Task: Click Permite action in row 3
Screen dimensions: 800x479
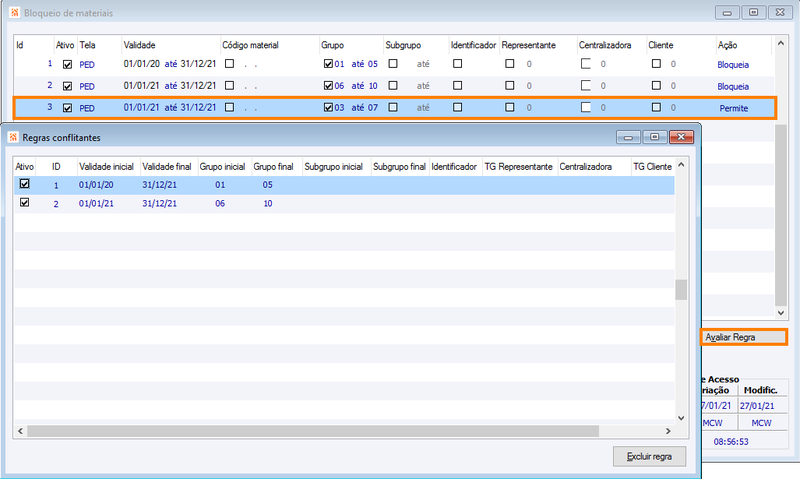Action: click(x=734, y=108)
